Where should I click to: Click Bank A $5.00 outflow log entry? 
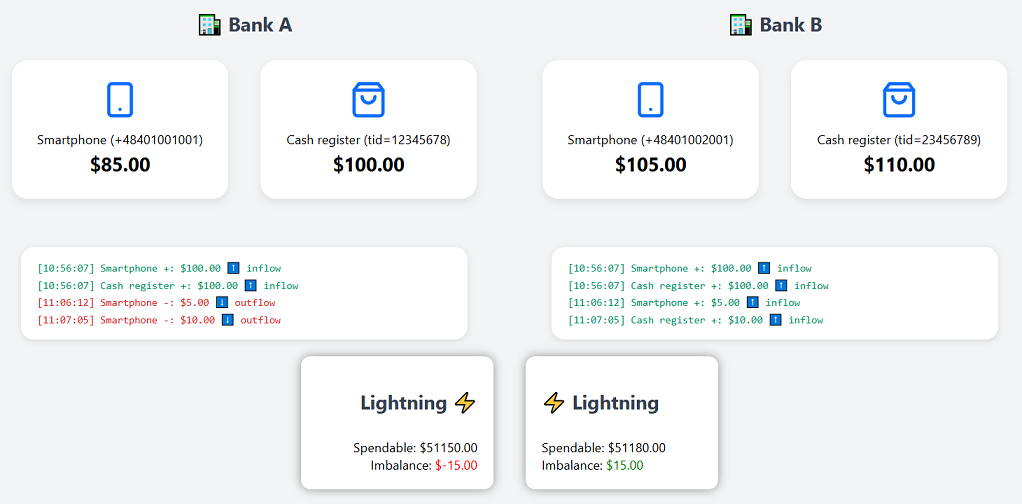click(156, 303)
